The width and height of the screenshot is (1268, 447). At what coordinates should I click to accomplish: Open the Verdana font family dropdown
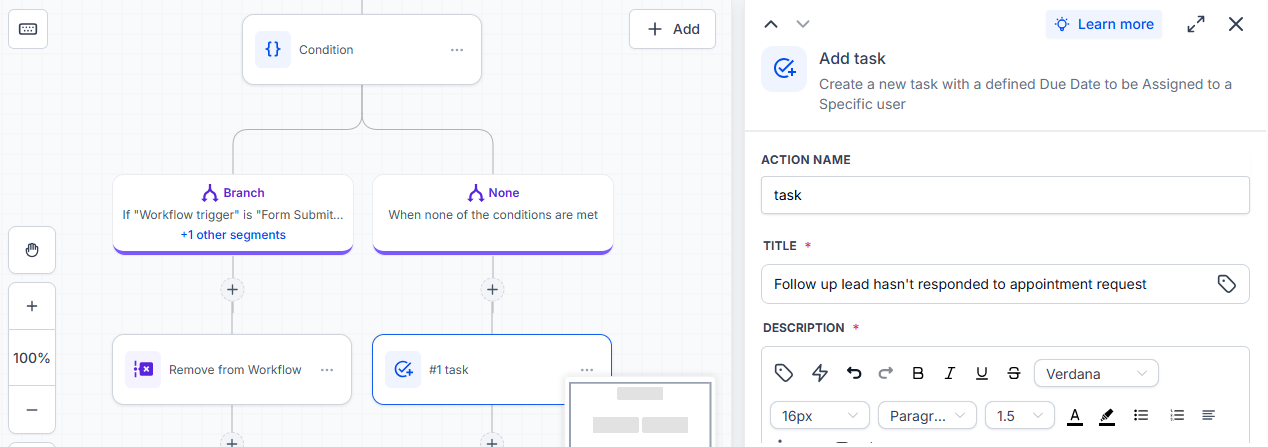point(1096,374)
